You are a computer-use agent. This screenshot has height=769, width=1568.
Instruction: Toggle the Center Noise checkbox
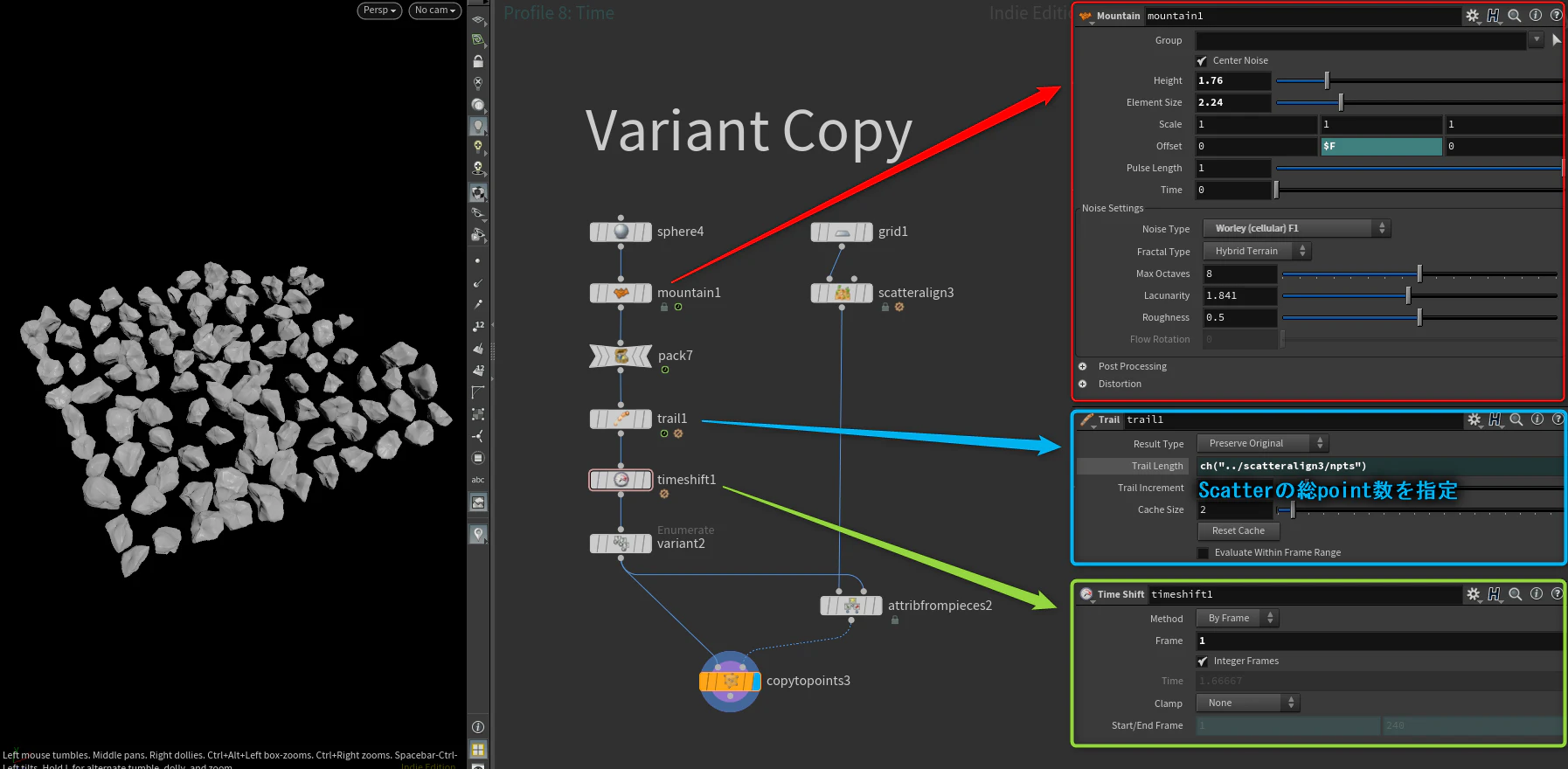1202,61
